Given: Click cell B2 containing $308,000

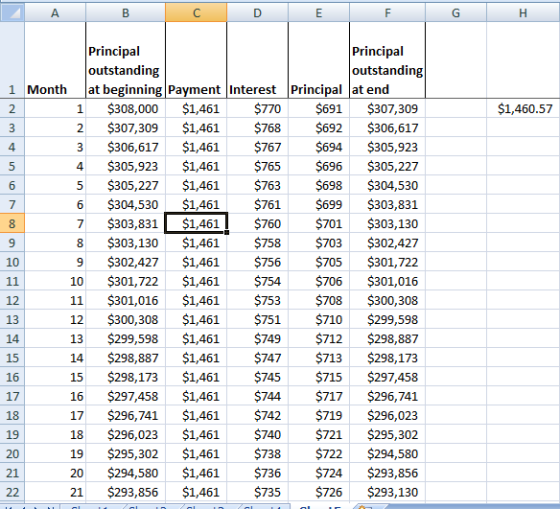Looking at the screenshot, I should point(125,109).
